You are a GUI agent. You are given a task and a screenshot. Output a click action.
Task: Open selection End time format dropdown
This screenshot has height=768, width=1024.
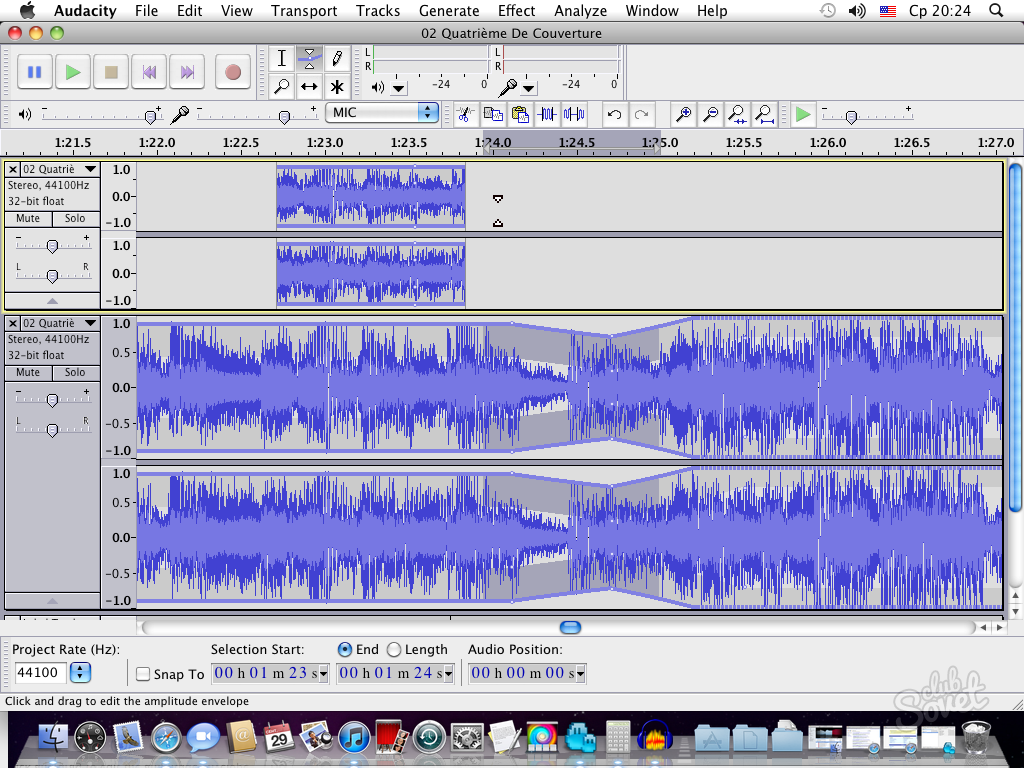449,673
